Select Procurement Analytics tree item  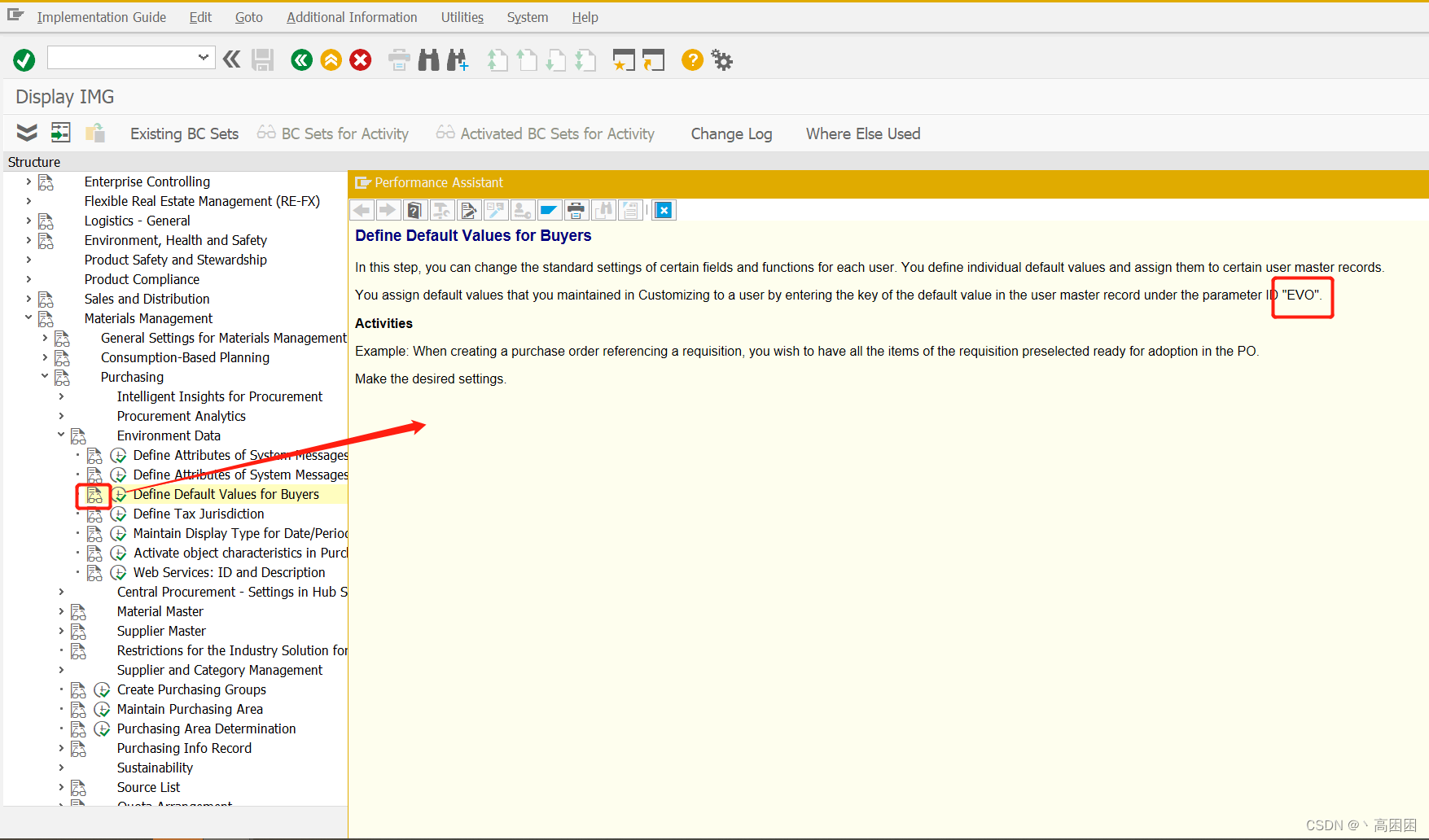click(182, 416)
